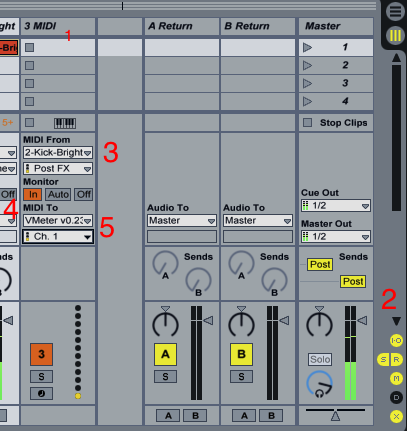Toggle upper Post button for send A
The image size is (407, 431).
click(320, 265)
